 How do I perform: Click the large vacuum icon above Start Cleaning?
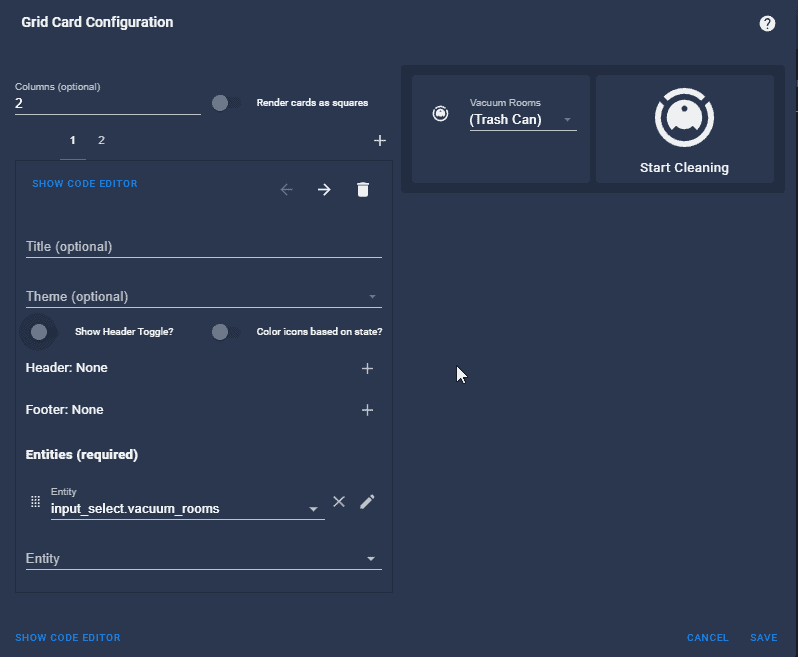(x=685, y=118)
